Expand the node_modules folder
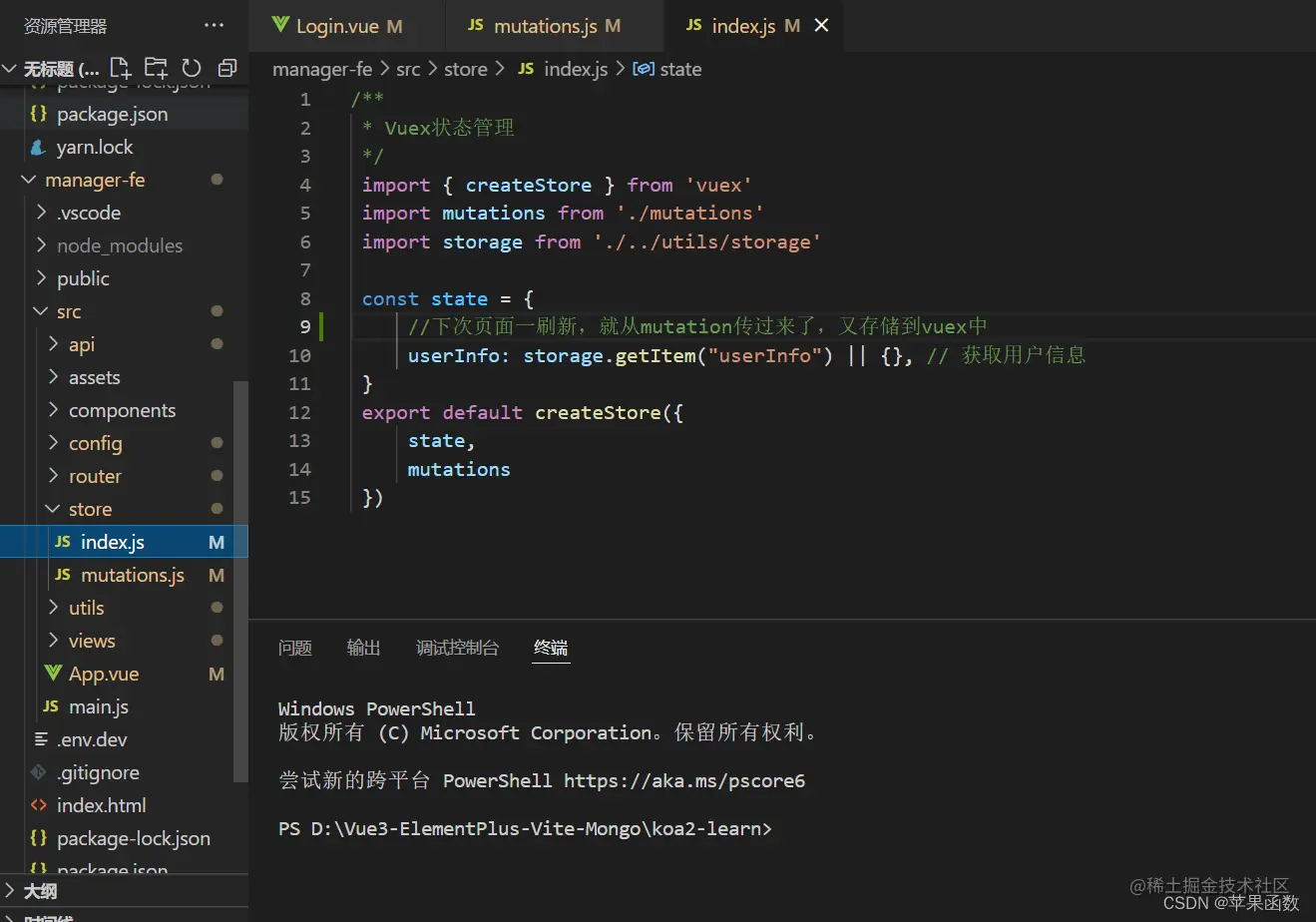The height and width of the screenshot is (922, 1316). pyautogui.click(x=124, y=245)
